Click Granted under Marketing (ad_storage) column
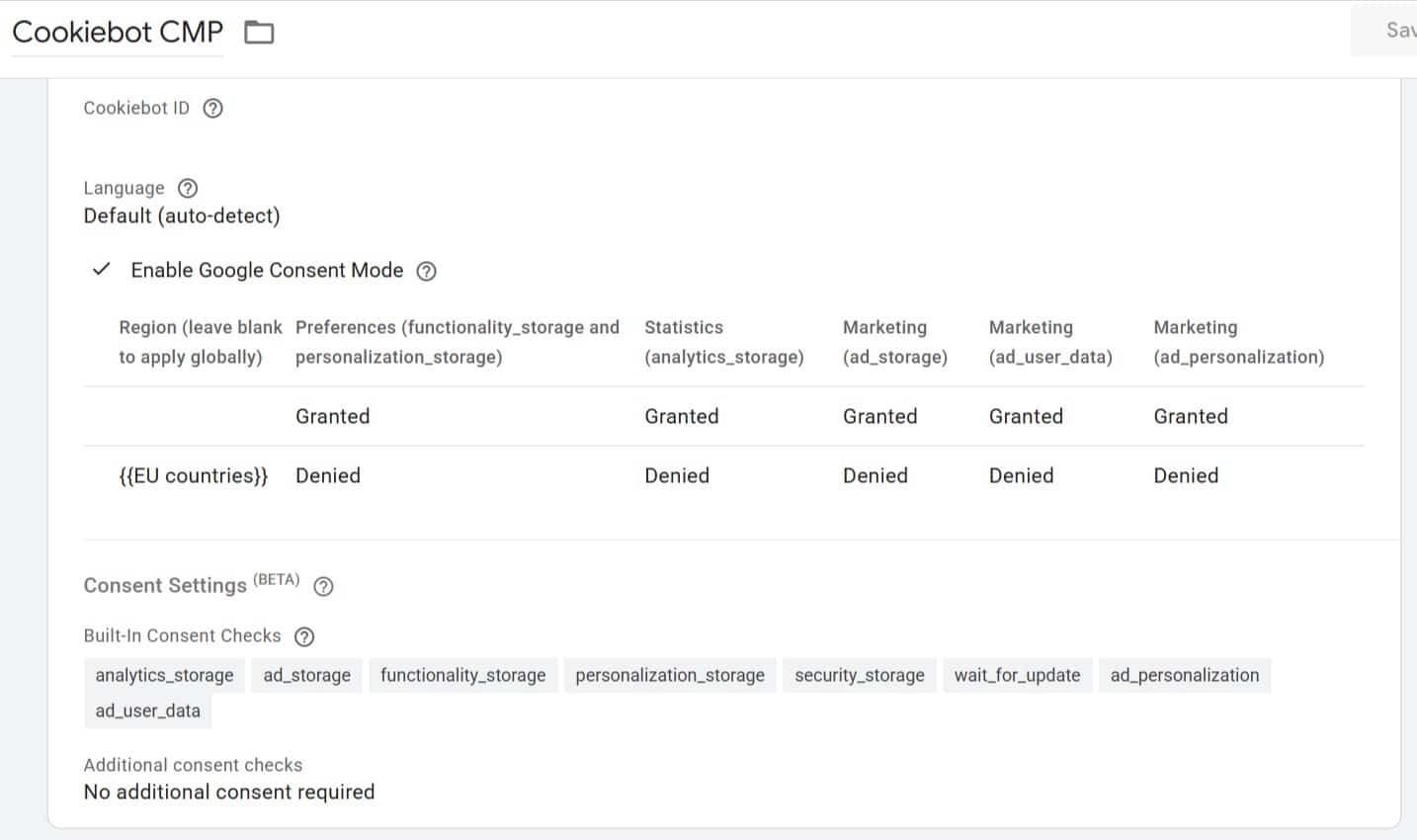The height and width of the screenshot is (840, 1417). pyautogui.click(x=880, y=416)
